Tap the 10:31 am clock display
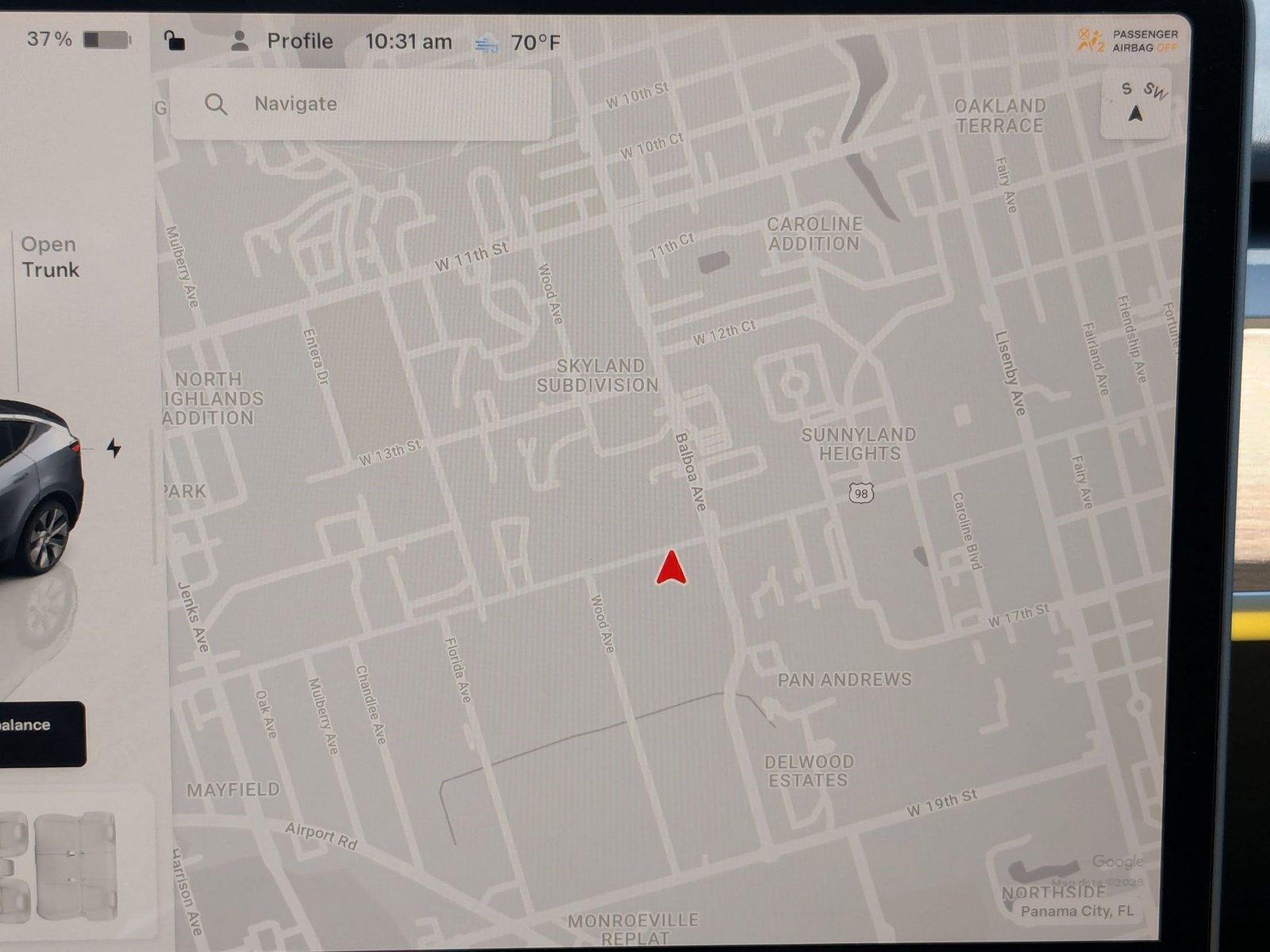 [x=408, y=42]
